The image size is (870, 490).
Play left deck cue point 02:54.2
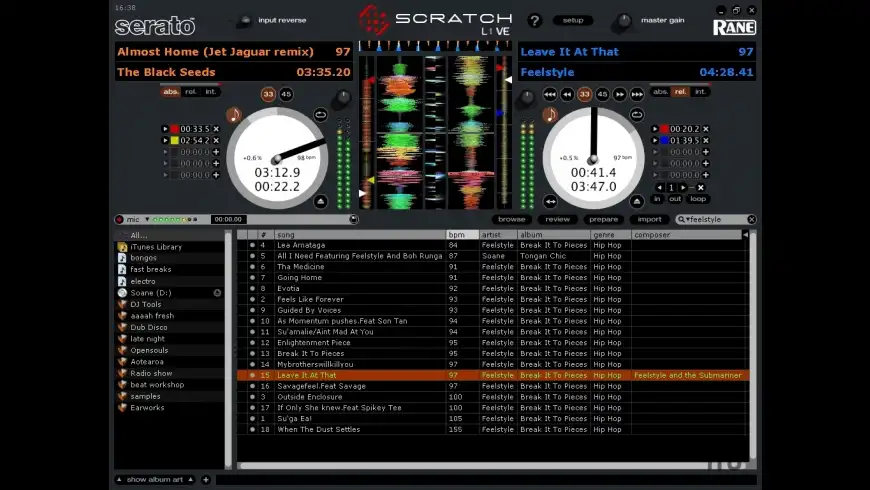click(x=165, y=140)
